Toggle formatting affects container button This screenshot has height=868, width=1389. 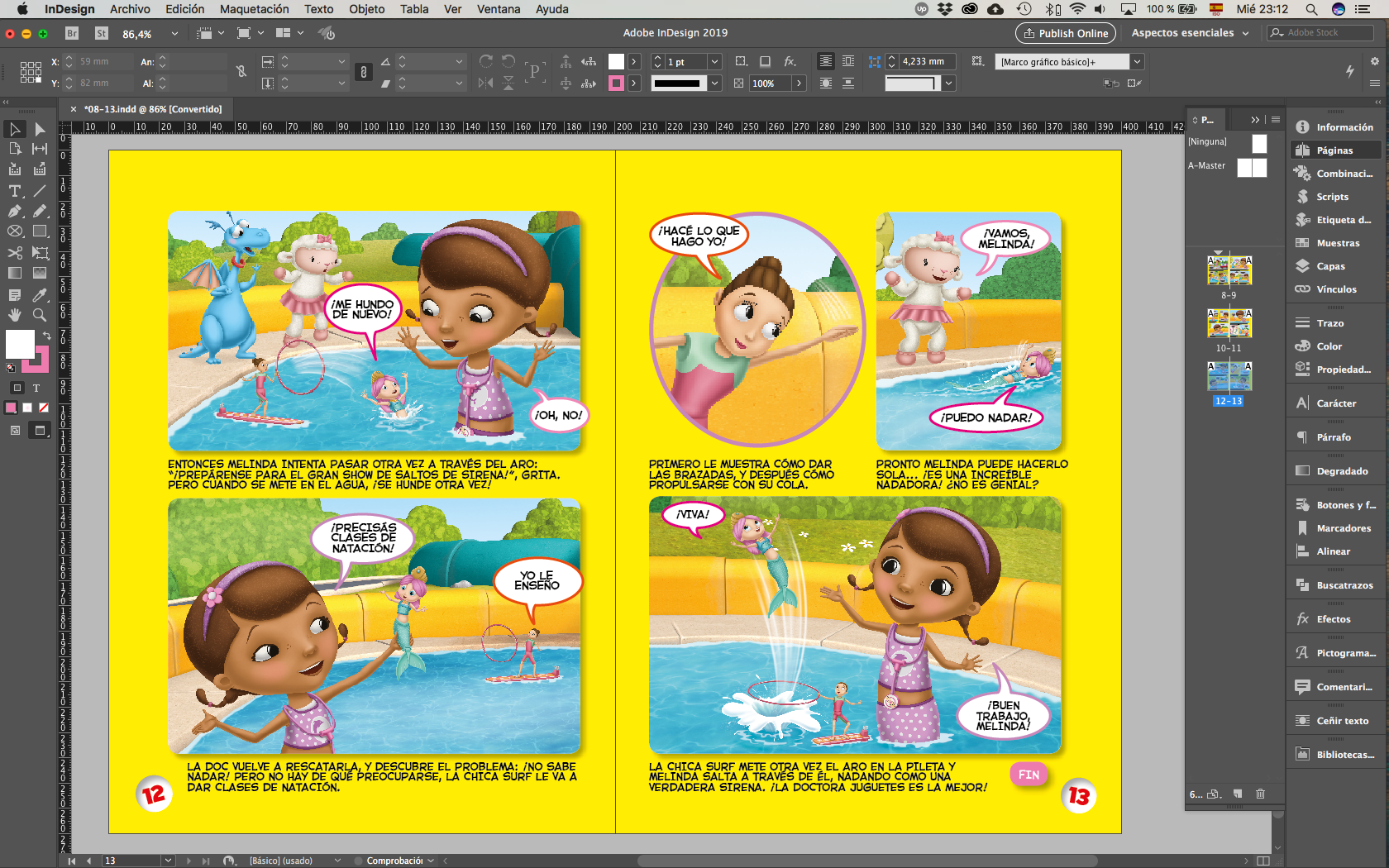point(17,388)
